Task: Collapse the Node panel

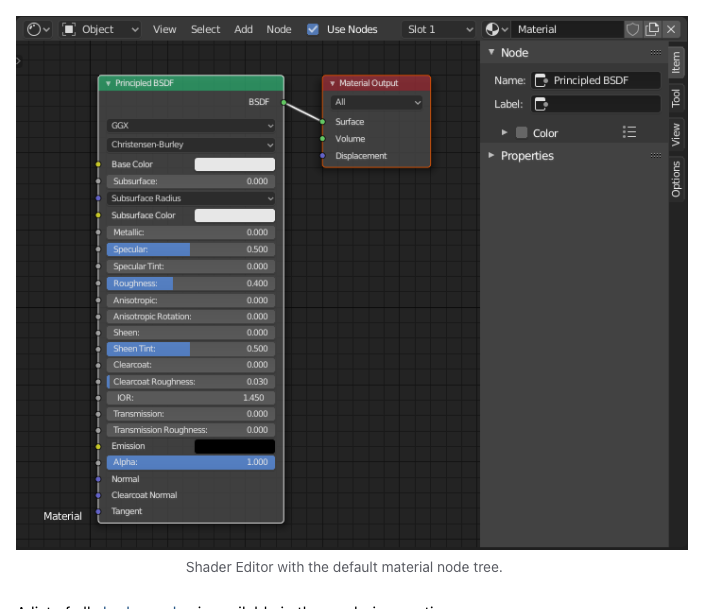Action: [x=492, y=52]
